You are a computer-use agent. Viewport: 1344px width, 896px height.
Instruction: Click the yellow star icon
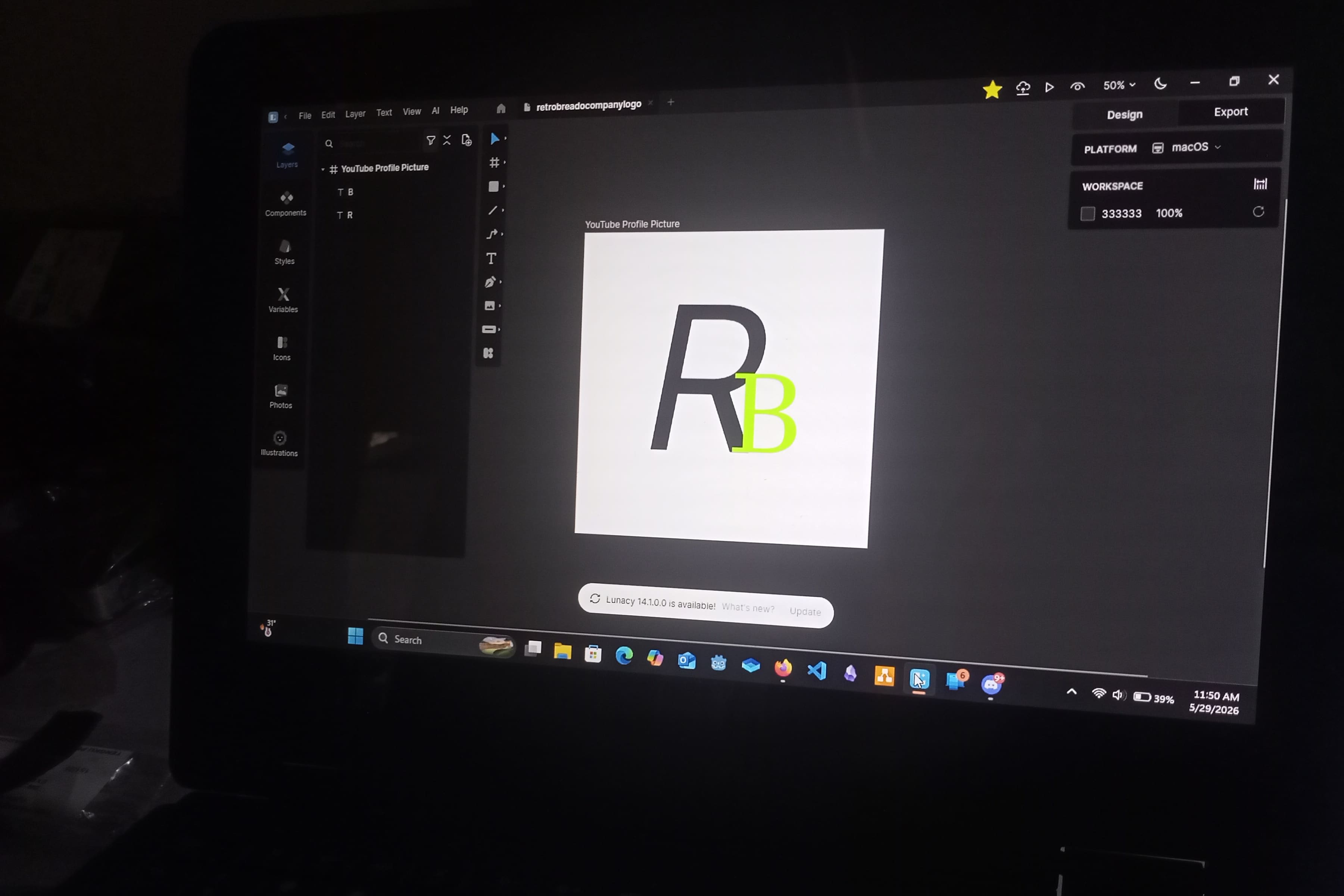point(992,89)
